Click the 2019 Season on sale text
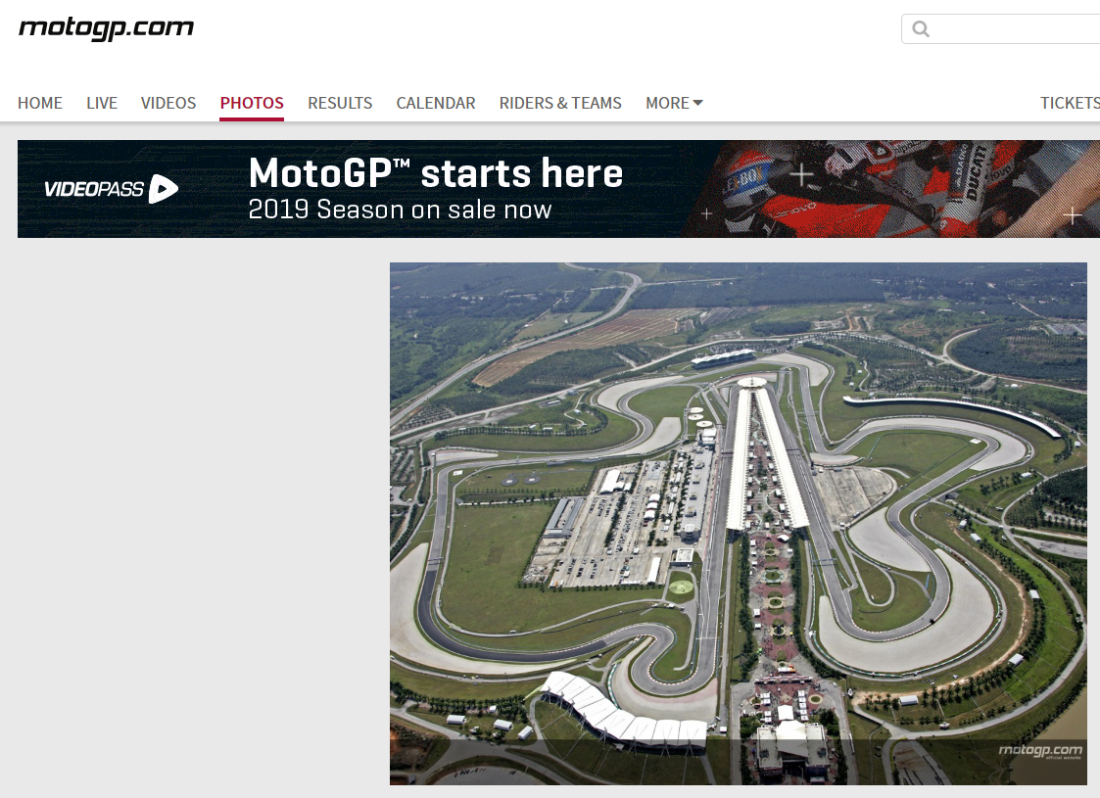Viewport: 1100px width, 798px height. pyautogui.click(x=400, y=210)
